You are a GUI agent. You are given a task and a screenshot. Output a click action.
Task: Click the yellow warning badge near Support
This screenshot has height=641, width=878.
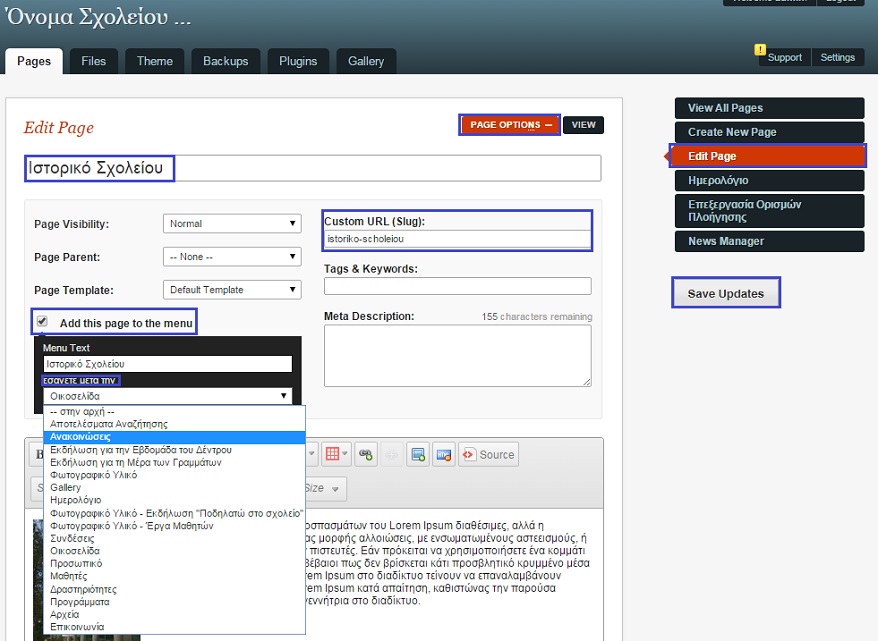(x=760, y=49)
